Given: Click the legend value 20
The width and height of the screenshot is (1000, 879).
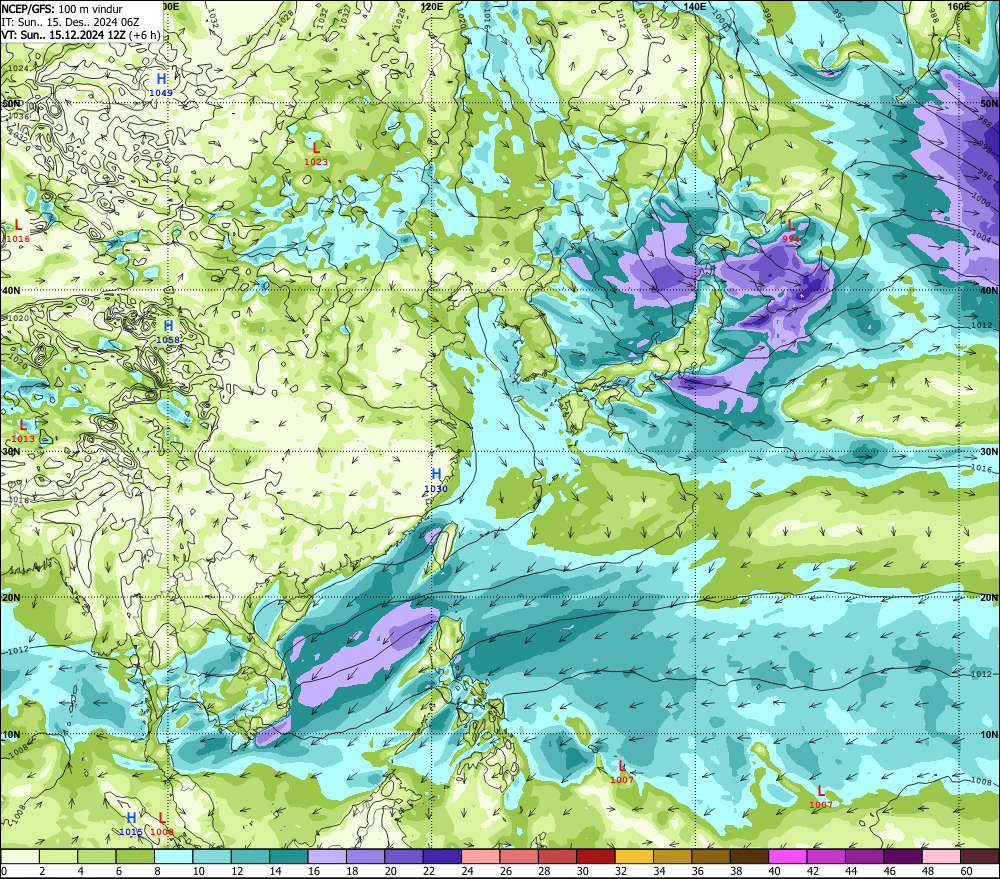Looking at the screenshot, I should (390, 871).
